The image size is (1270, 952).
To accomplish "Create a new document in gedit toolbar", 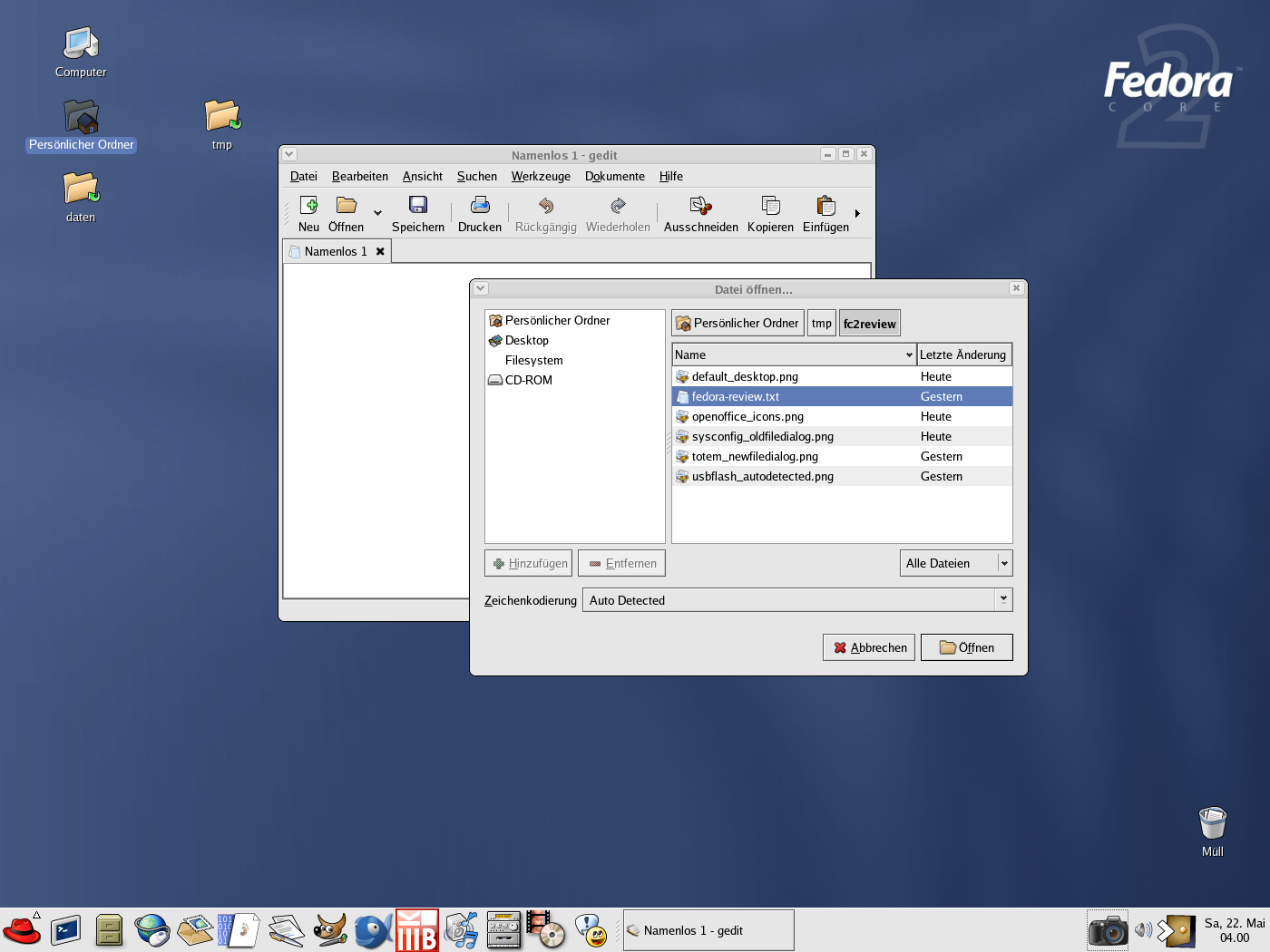I will coord(308,213).
